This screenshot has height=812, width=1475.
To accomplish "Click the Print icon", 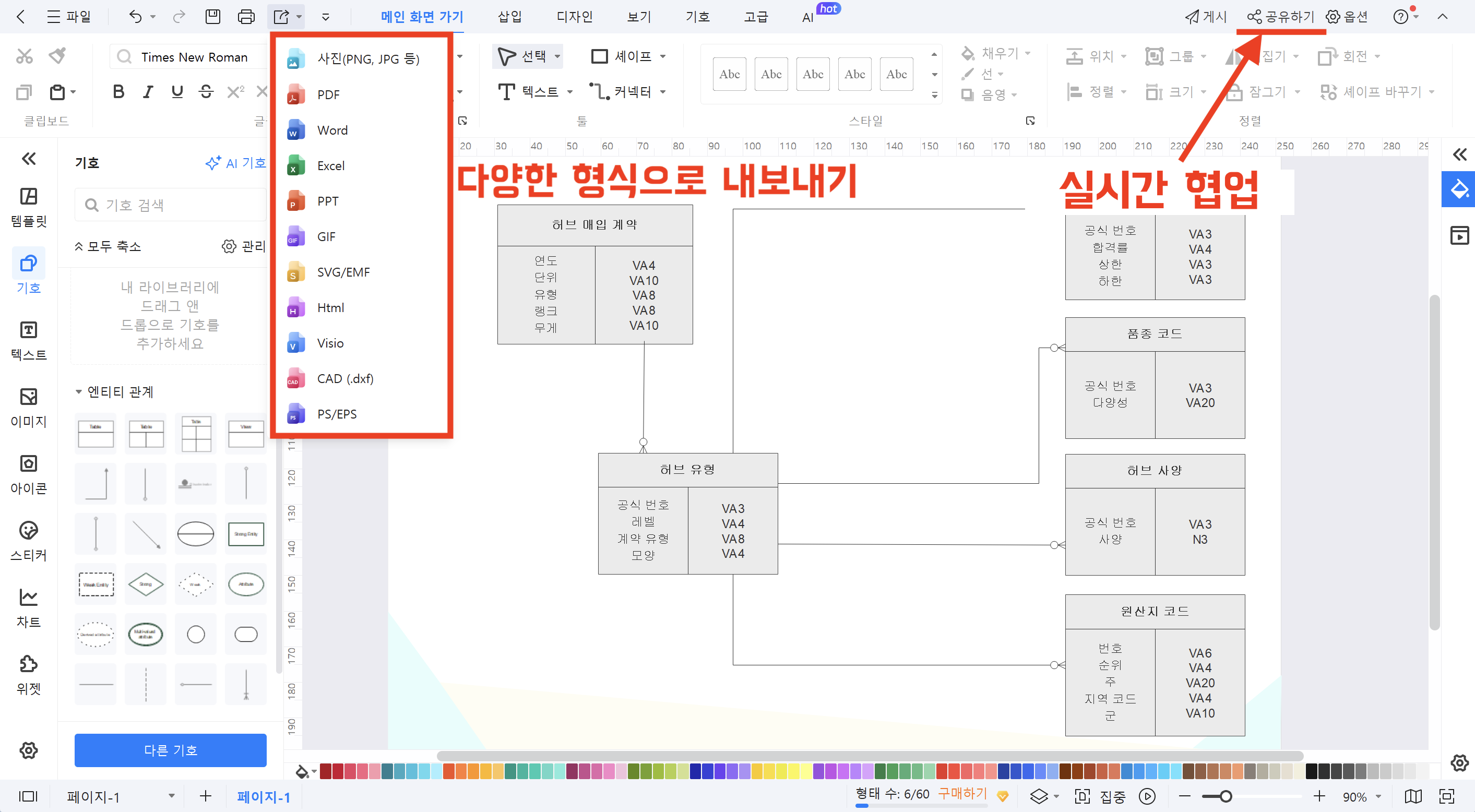I will click(246, 17).
